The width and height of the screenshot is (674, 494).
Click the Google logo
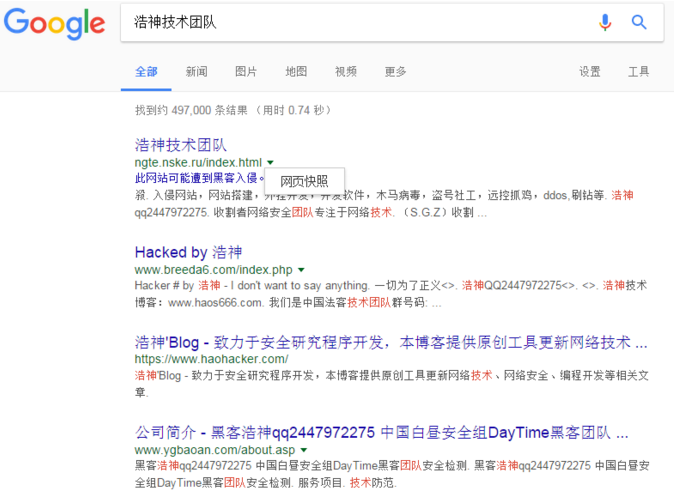tap(54, 24)
